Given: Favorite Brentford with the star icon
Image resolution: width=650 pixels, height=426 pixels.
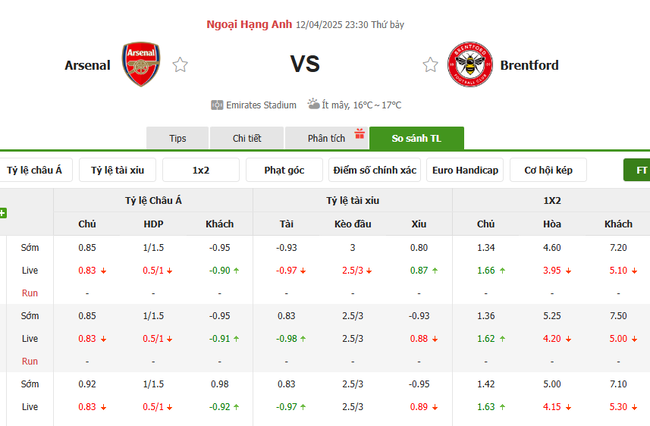Looking at the screenshot, I should [430, 65].
